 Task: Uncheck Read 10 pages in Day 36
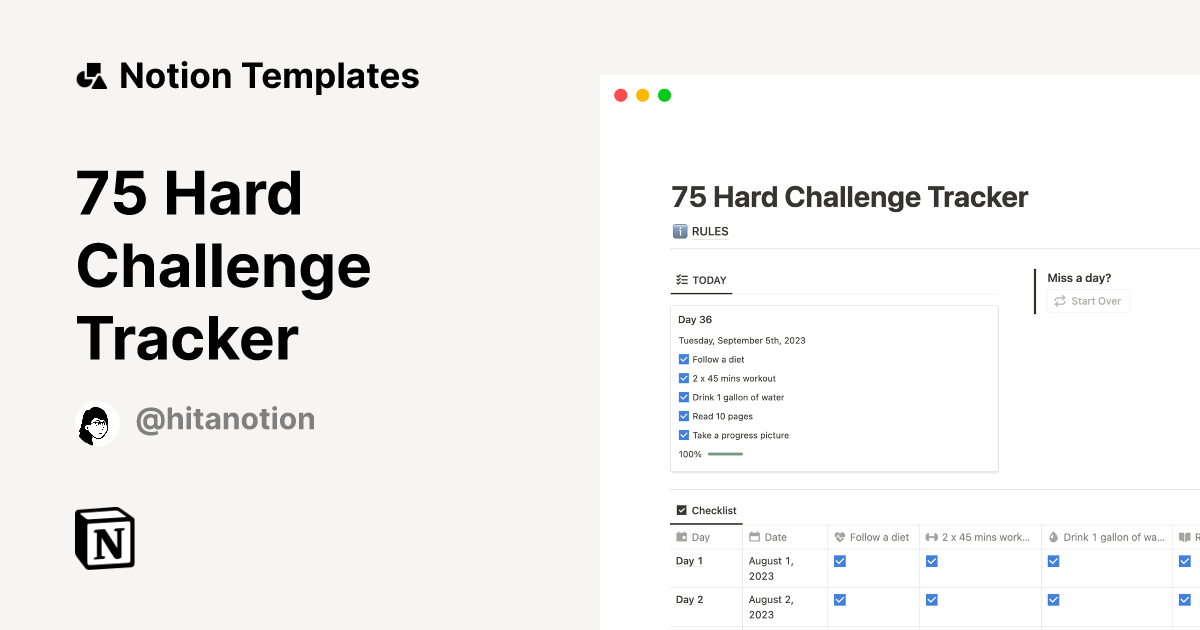click(684, 416)
